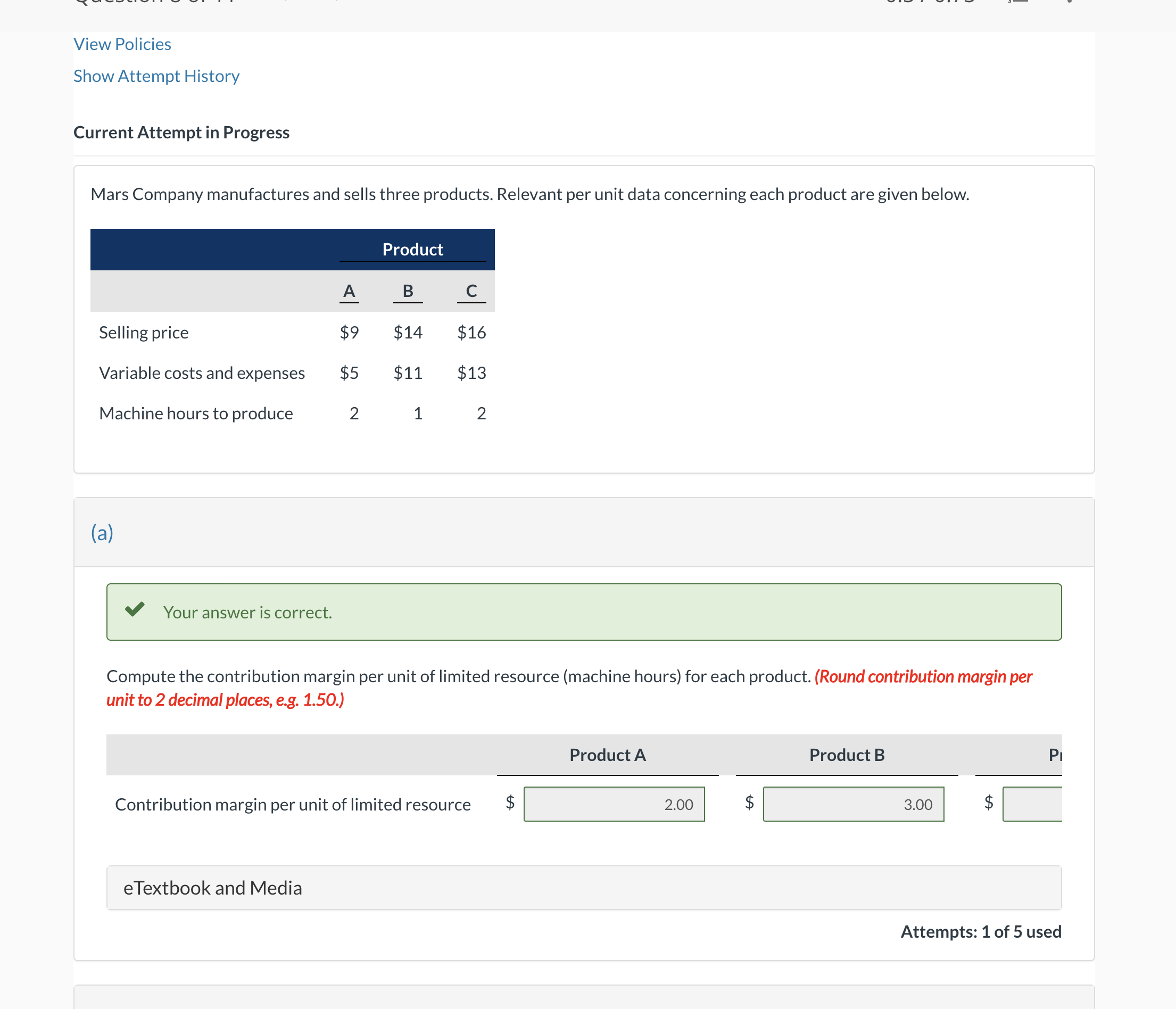Click the green checkmark correct answer icon
This screenshot has width=1176, height=1009.
134,611
